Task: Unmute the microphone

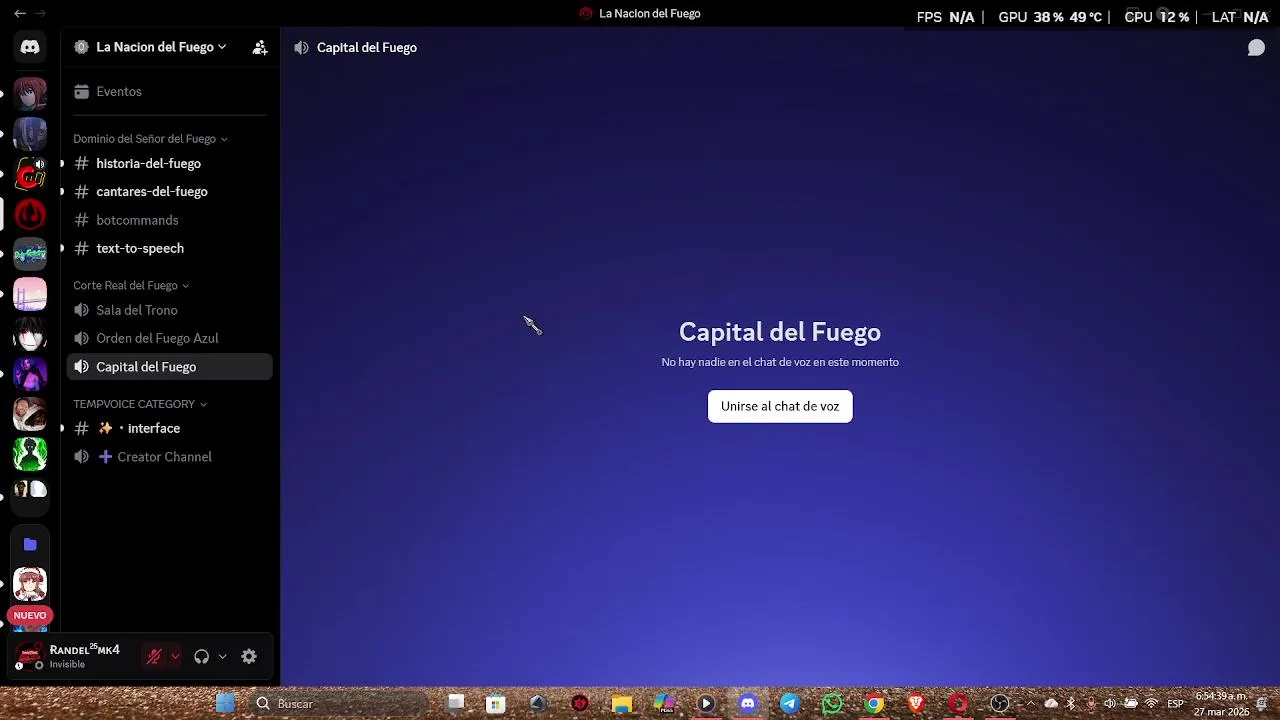Action: tap(154, 656)
